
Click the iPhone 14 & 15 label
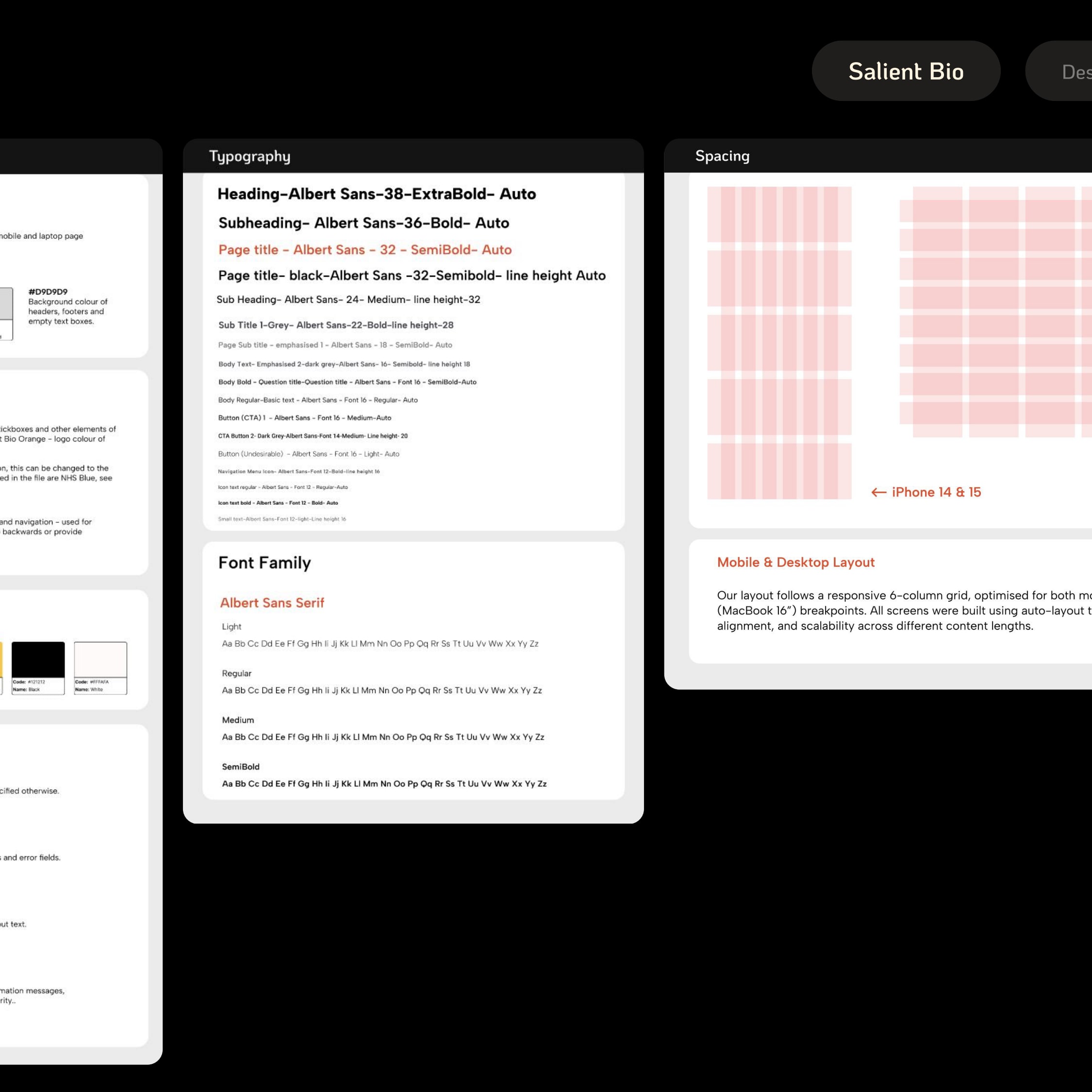pos(936,492)
